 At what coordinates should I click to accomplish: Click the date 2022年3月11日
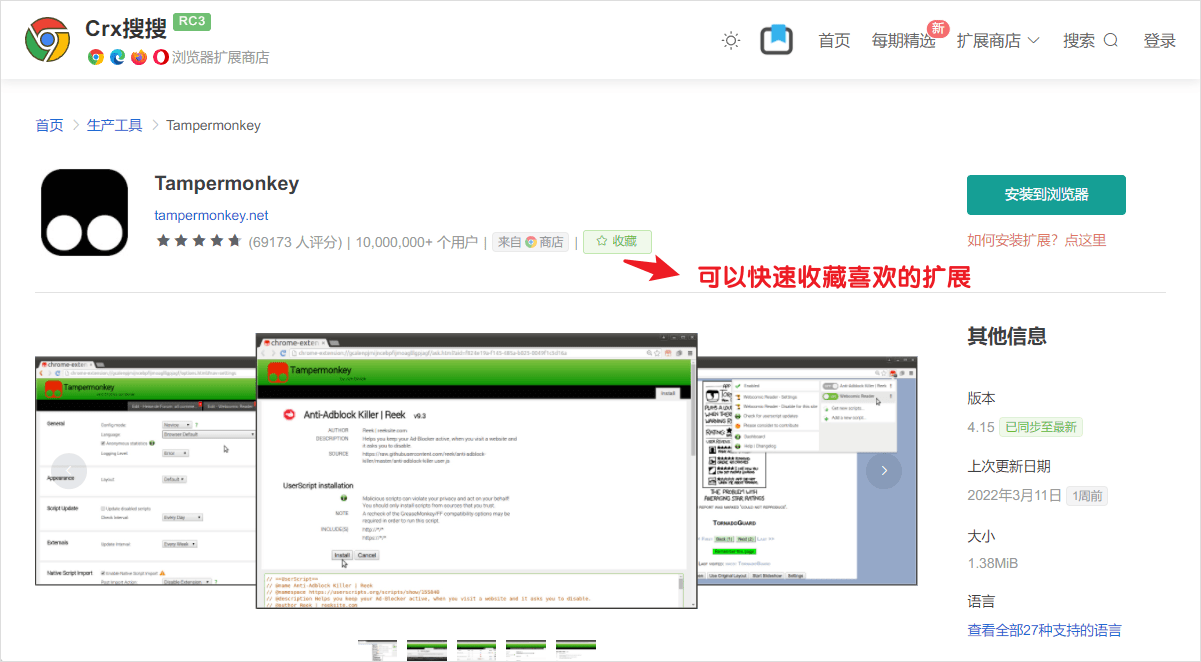click(1014, 495)
